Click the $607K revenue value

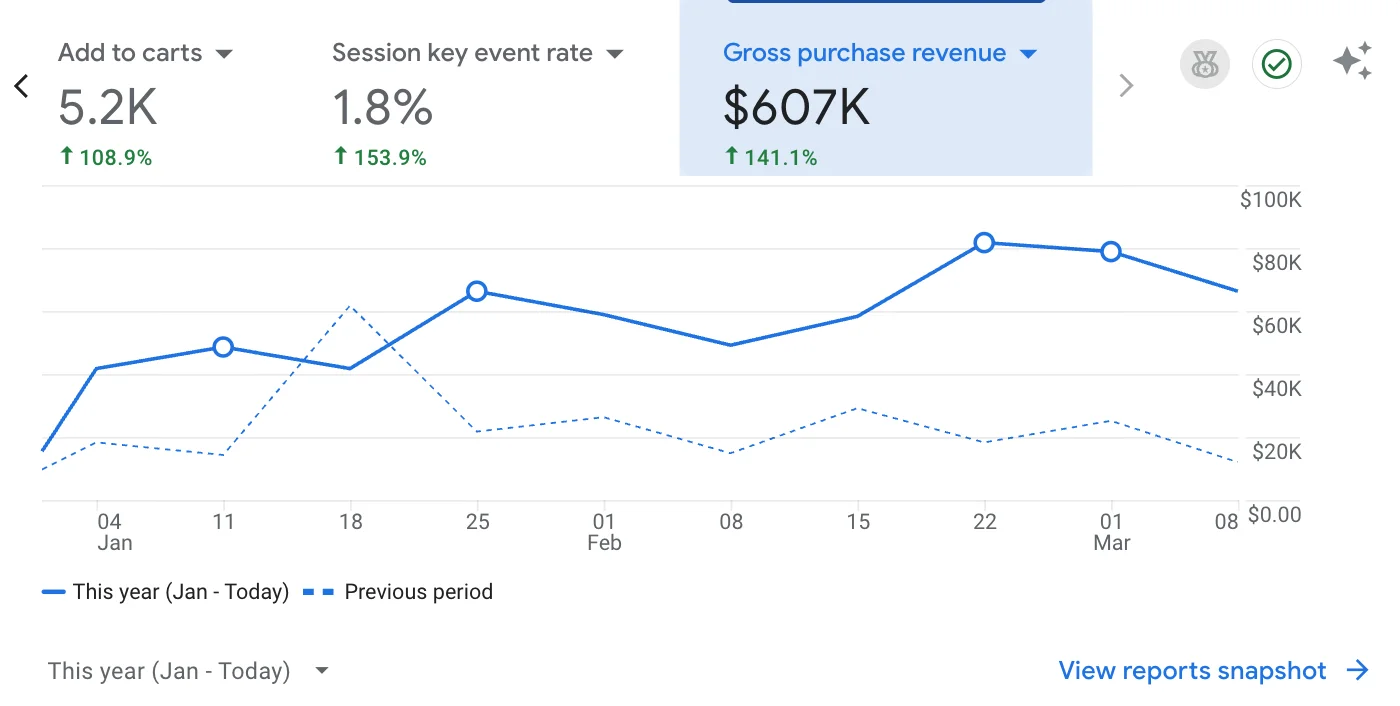coord(796,105)
